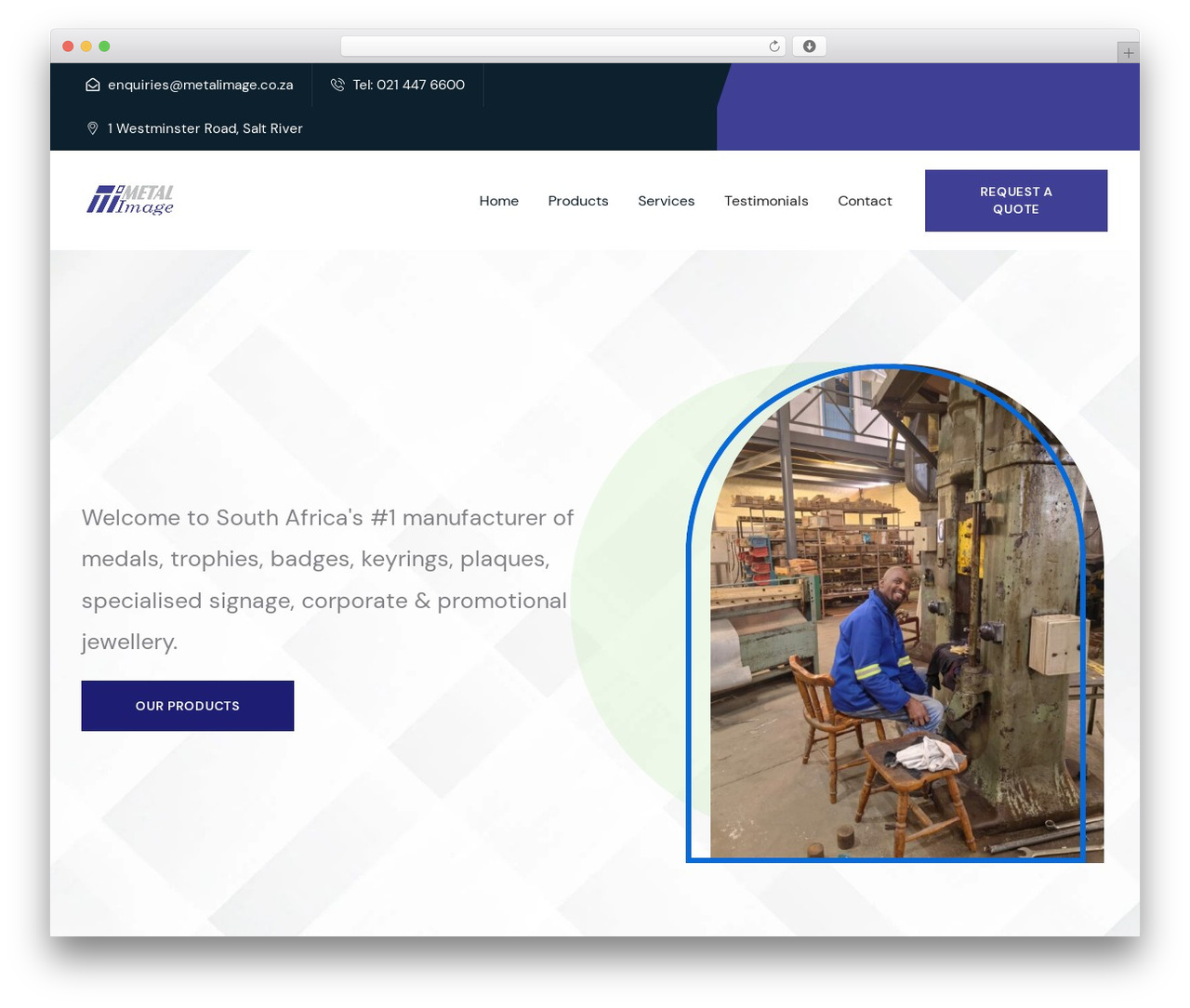Maximize the window with green button
The height and width of the screenshot is (1008, 1190).
(104, 46)
